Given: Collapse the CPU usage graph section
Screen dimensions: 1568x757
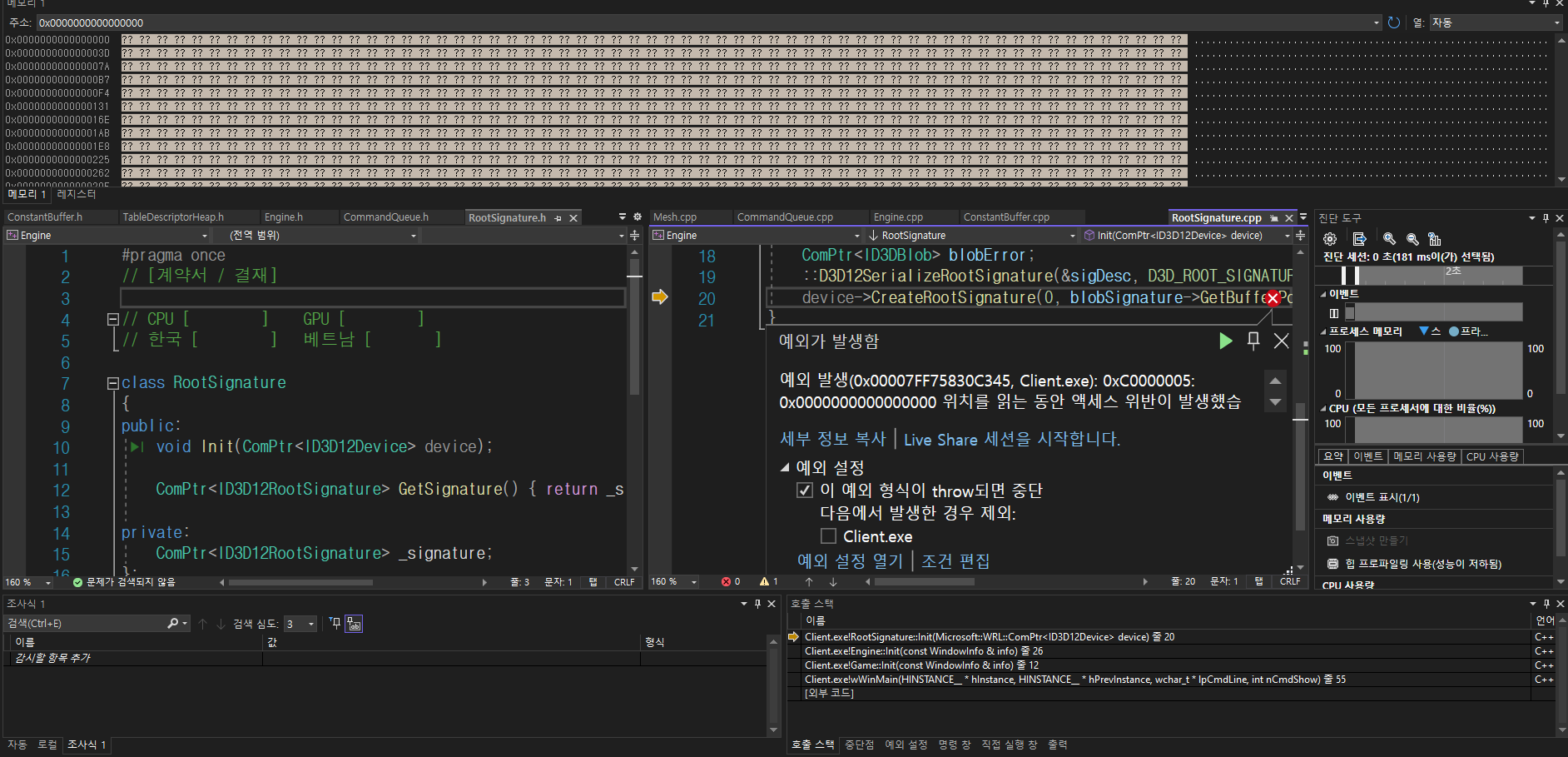Looking at the screenshot, I should click(1323, 409).
